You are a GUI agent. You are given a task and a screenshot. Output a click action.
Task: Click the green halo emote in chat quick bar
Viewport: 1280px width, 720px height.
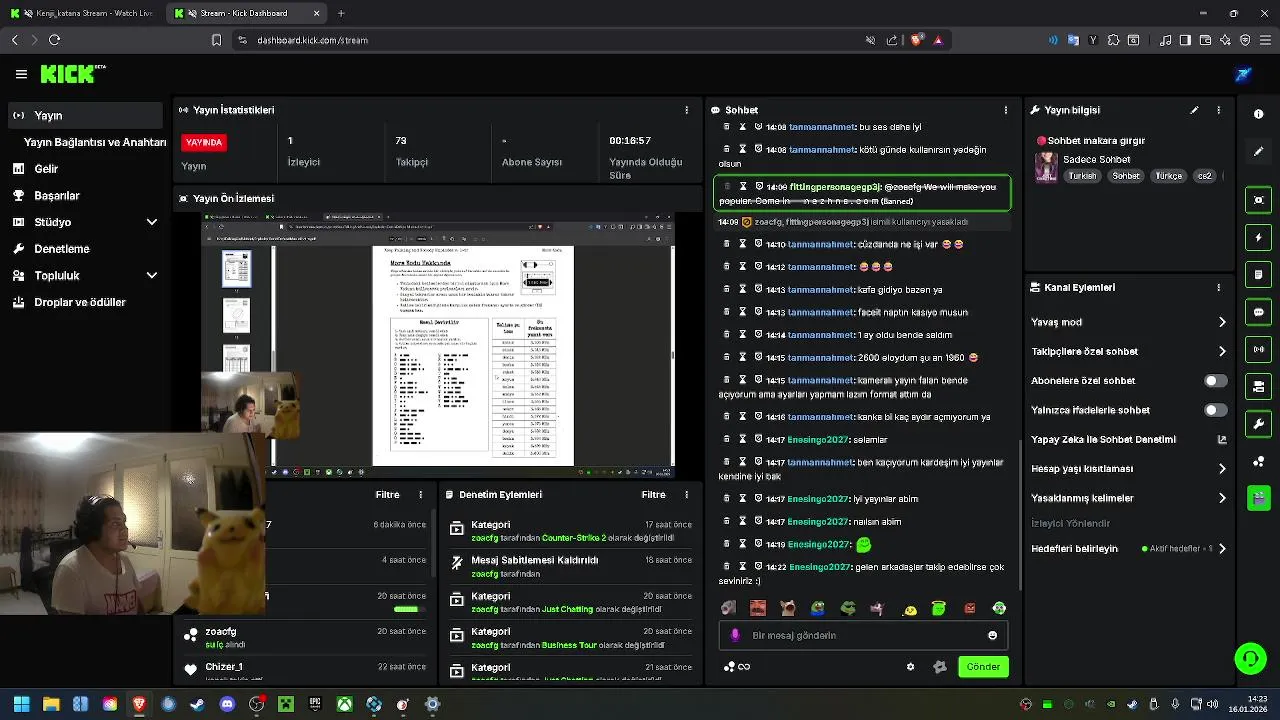[x=939, y=608]
